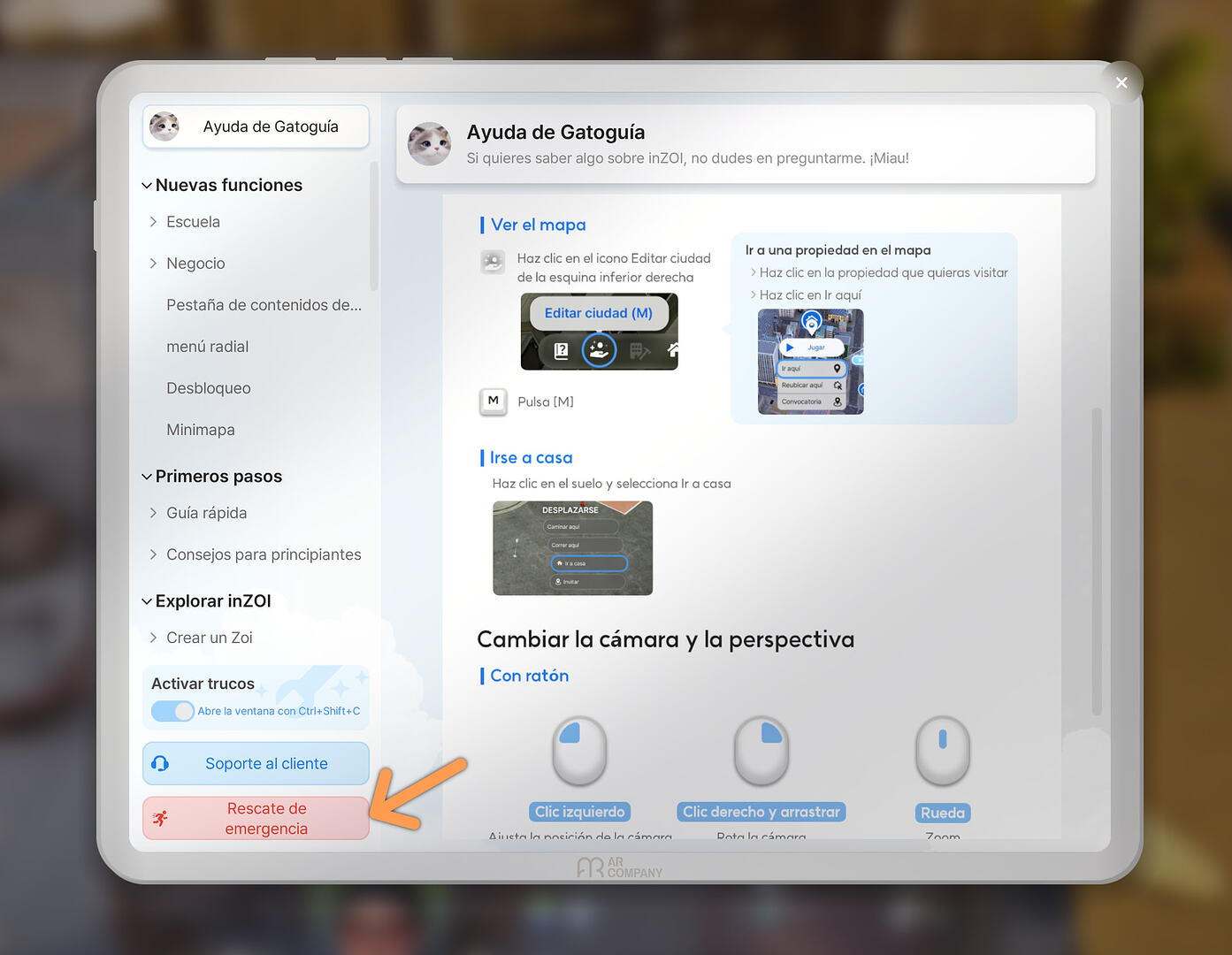This screenshot has width=1232, height=955.
Task: Click the Clic derecho y arrastrar label
Action: coord(761,812)
